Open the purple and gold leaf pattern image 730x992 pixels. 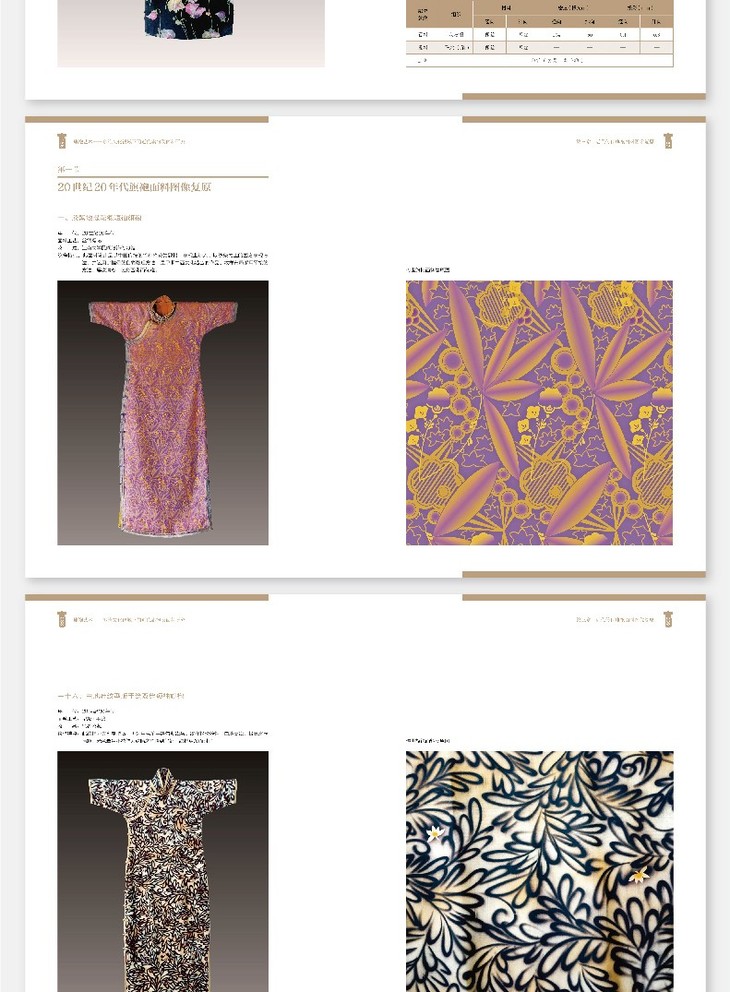click(x=539, y=412)
